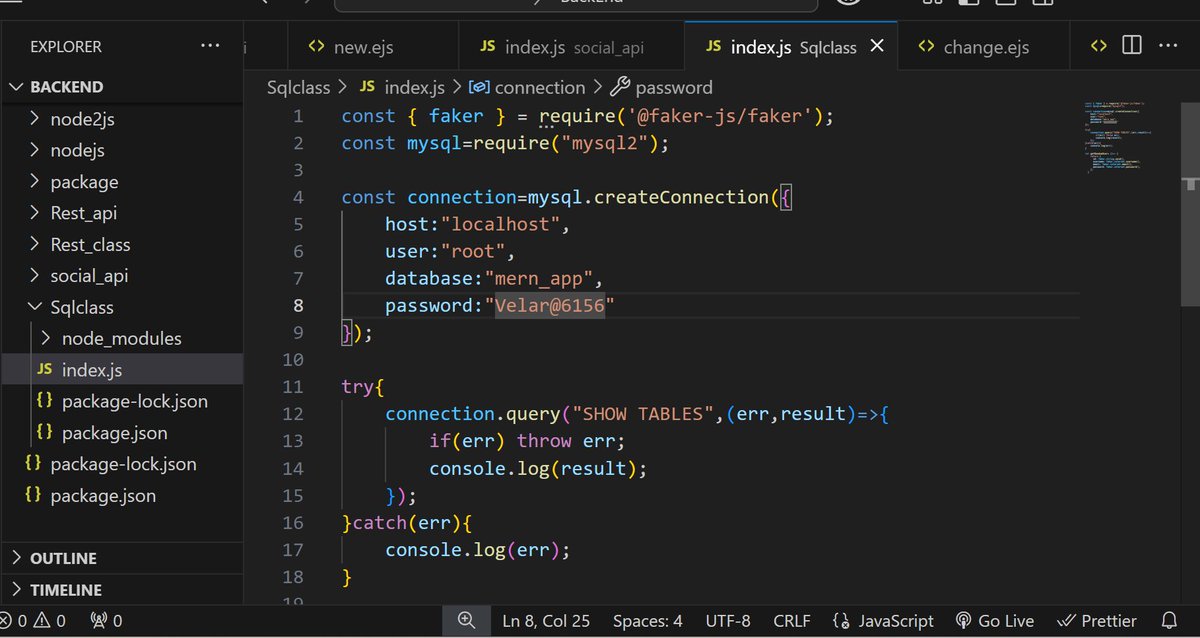Click the zoom magnifier status icon
The height and width of the screenshot is (638, 1200).
pyautogui.click(x=466, y=620)
